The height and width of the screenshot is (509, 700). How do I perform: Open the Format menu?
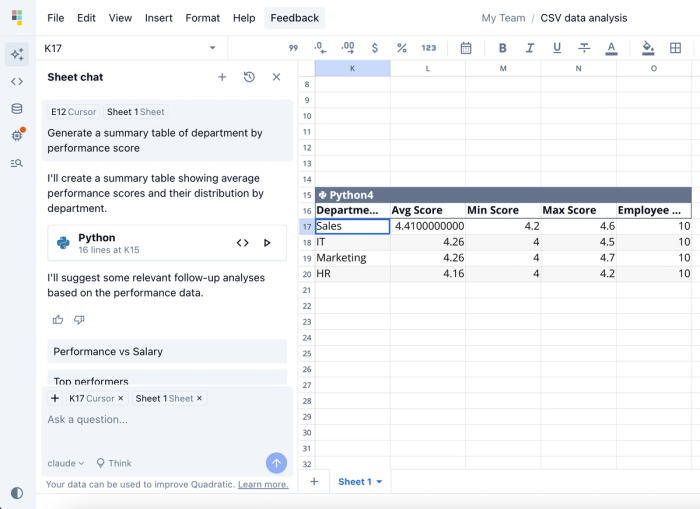point(203,18)
